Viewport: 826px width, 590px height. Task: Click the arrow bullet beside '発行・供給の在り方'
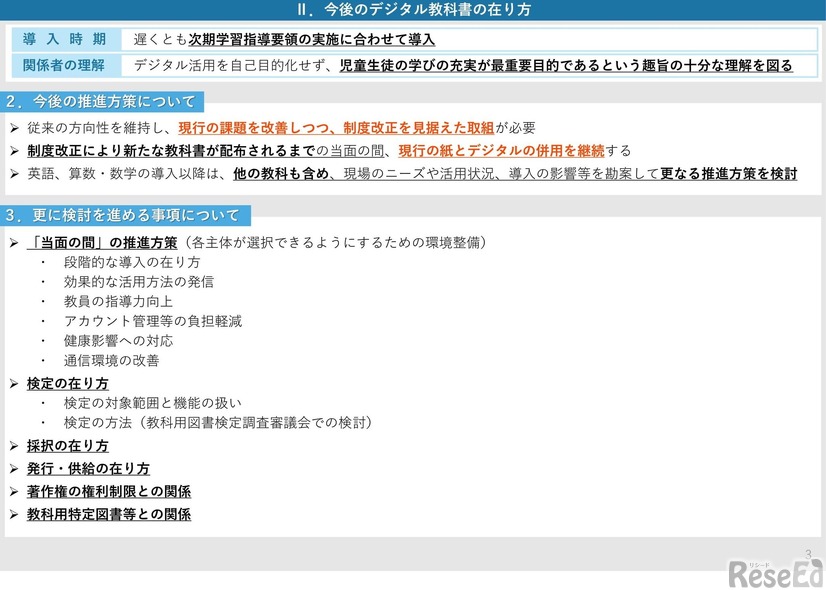(14, 469)
